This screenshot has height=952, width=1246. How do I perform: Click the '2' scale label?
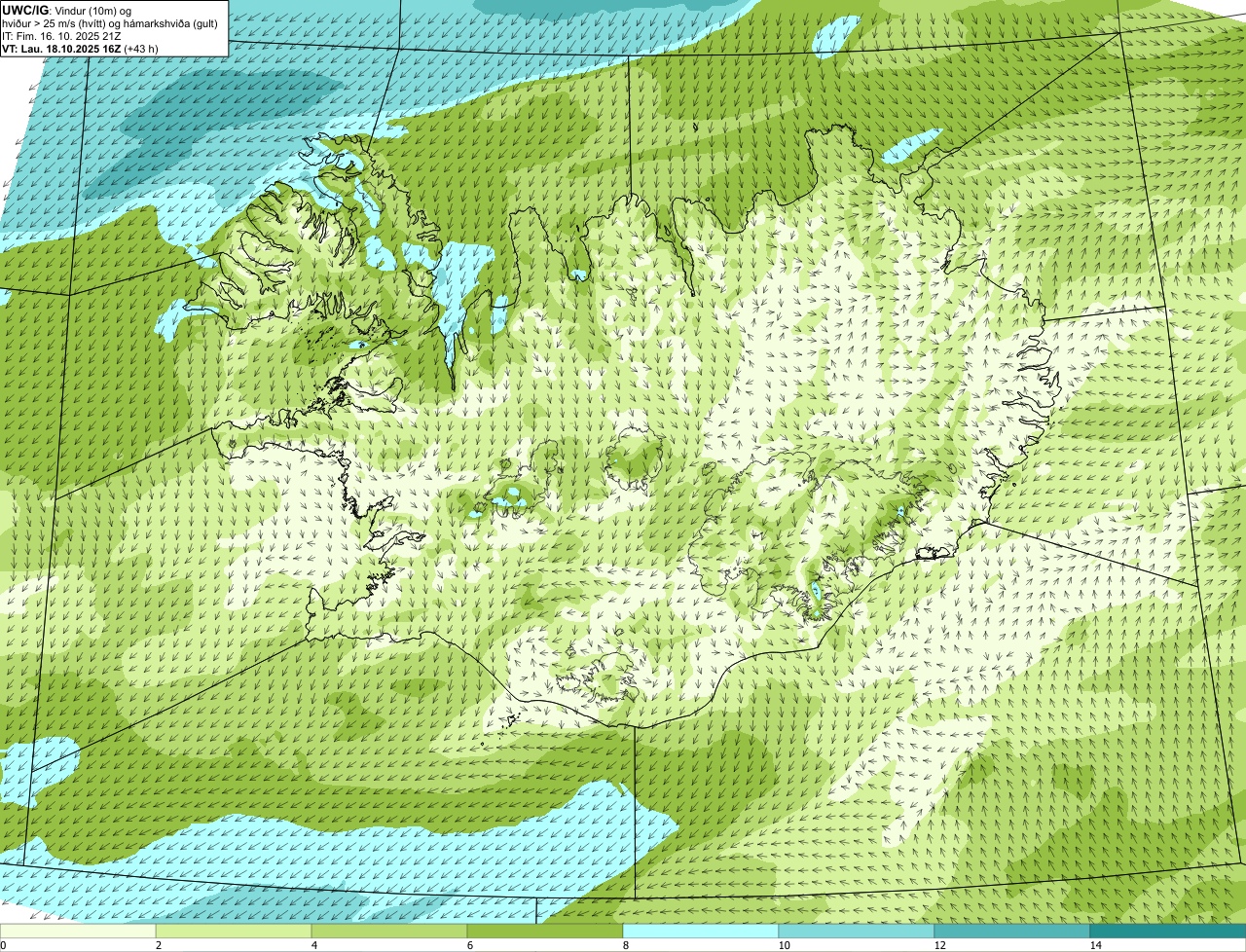(x=158, y=945)
